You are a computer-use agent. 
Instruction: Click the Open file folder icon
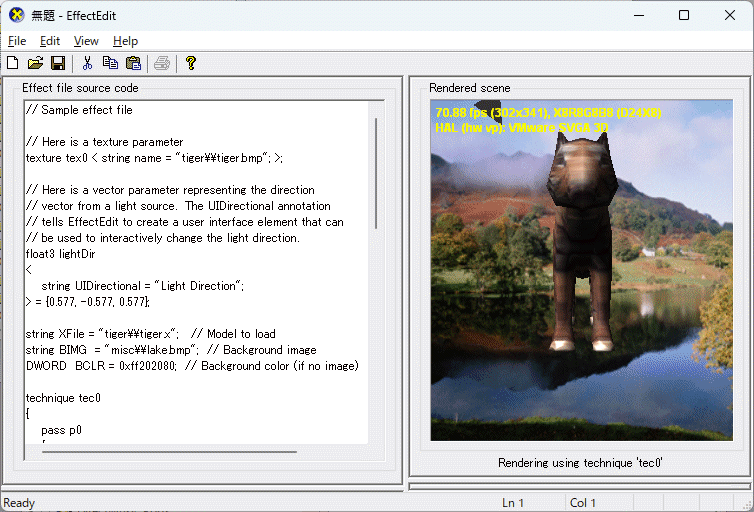pyautogui.click(x=36, y=63)
